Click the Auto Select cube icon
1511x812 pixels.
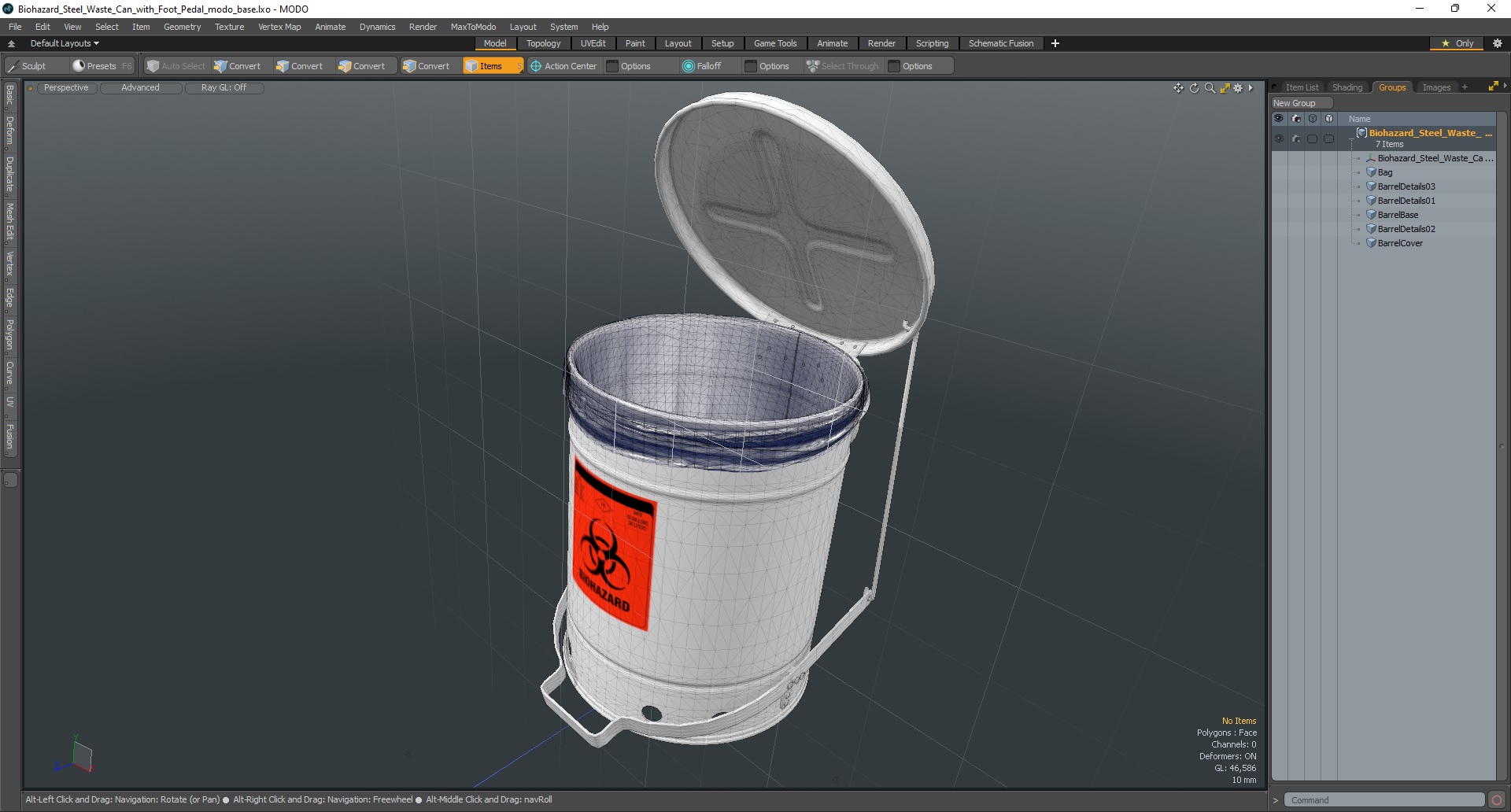(x=153, y=66)
